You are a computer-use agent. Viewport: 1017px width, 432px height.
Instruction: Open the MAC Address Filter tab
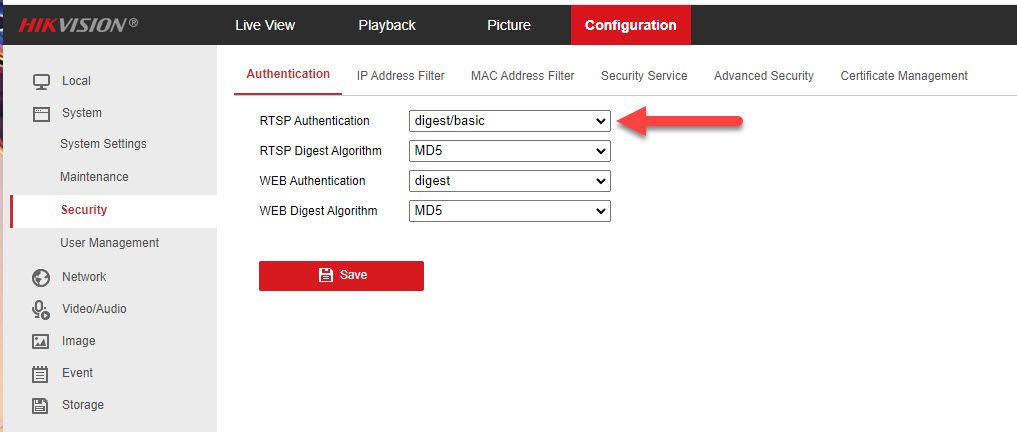pyautogui.click(x=522, y=76)
